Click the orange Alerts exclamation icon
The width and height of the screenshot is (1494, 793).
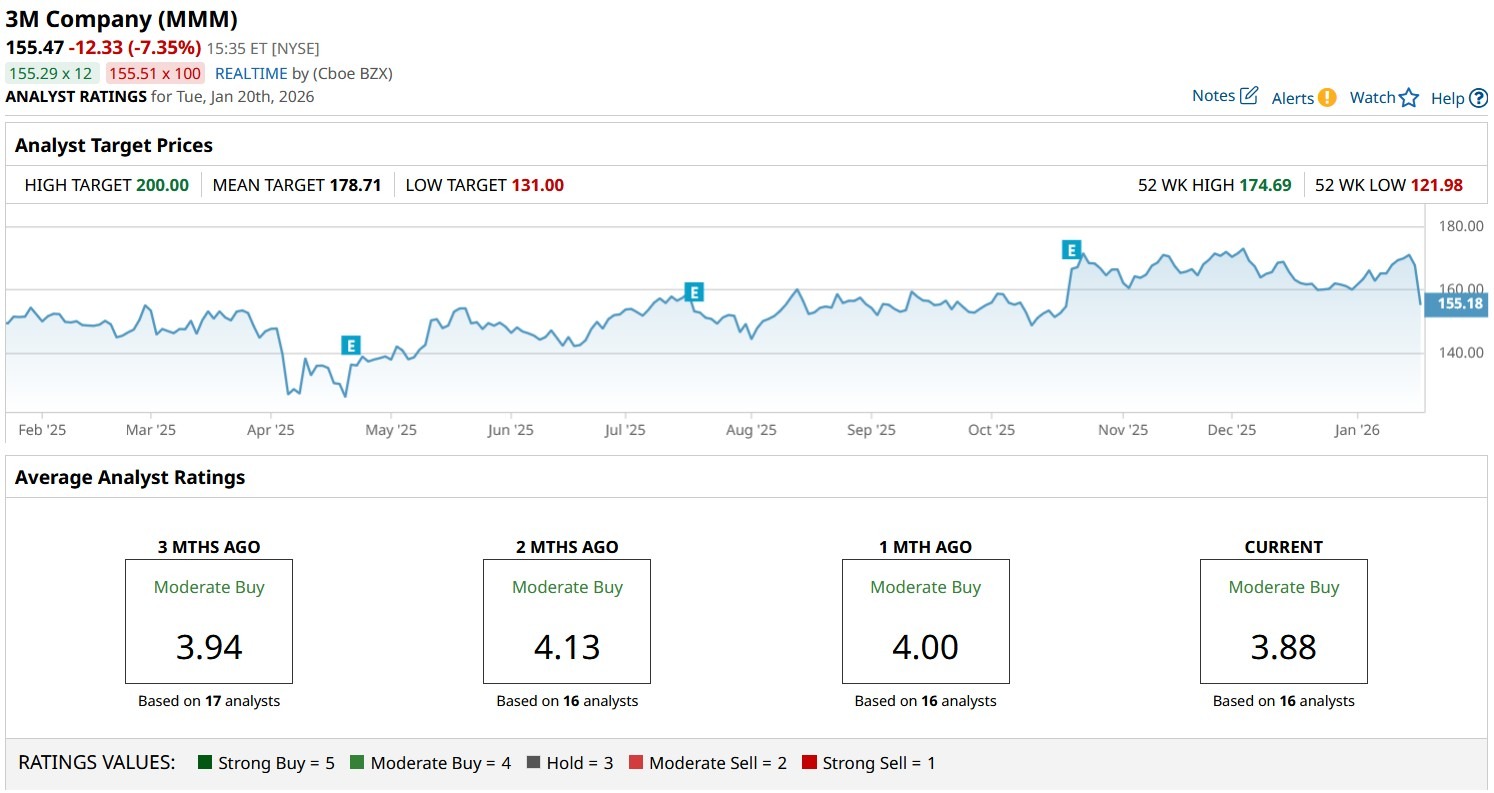pos(1327,97)
